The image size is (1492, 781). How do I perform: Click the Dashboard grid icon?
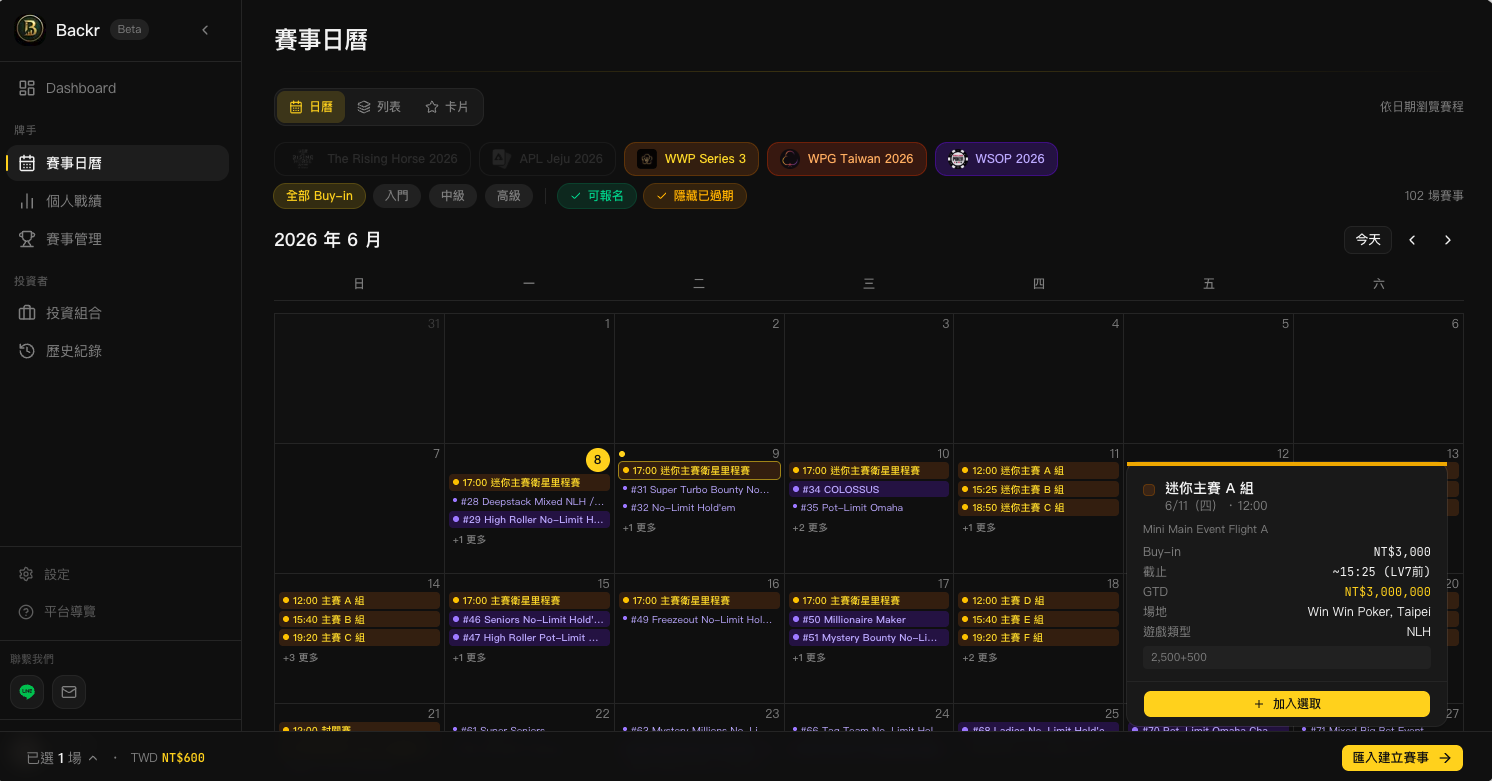[x=27, y=88]
